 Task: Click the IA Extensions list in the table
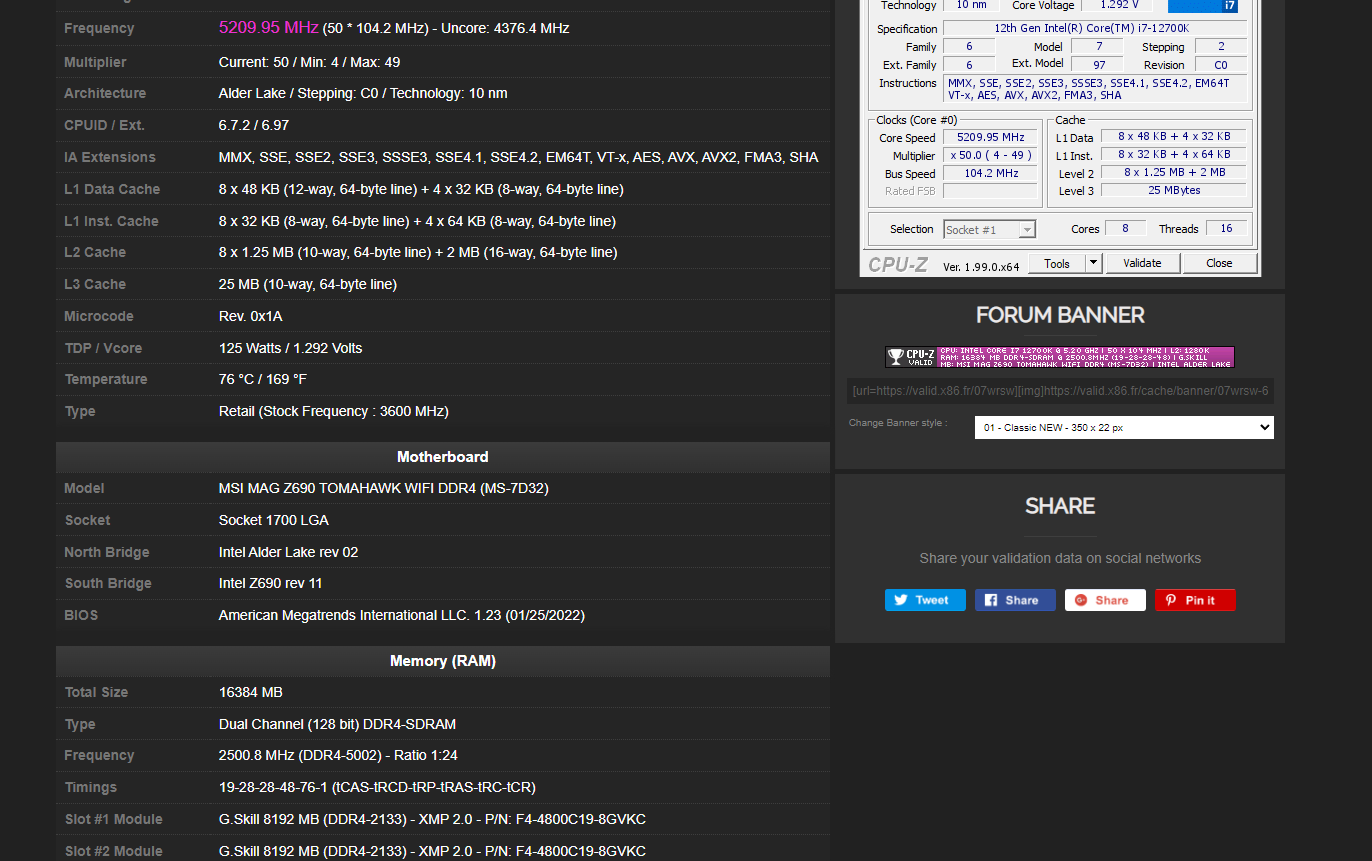[x=518, y=157]
